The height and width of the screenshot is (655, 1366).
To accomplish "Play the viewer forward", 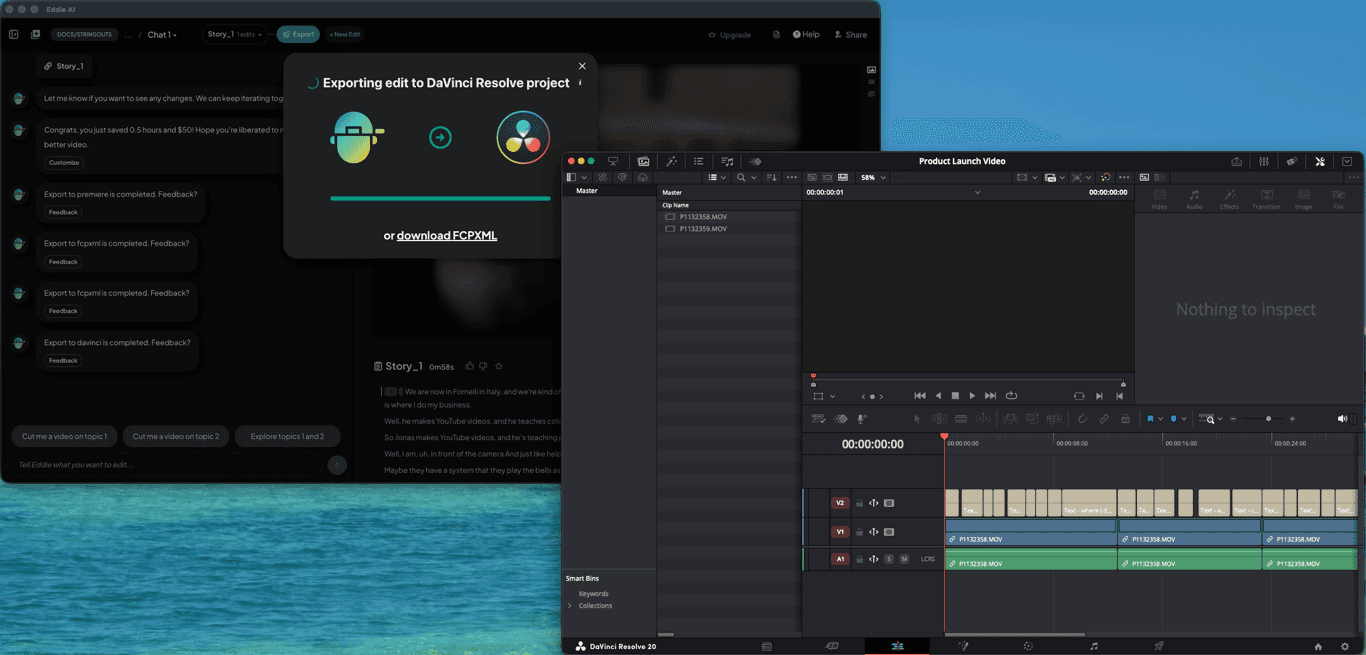I will click(x=972, y=396).
